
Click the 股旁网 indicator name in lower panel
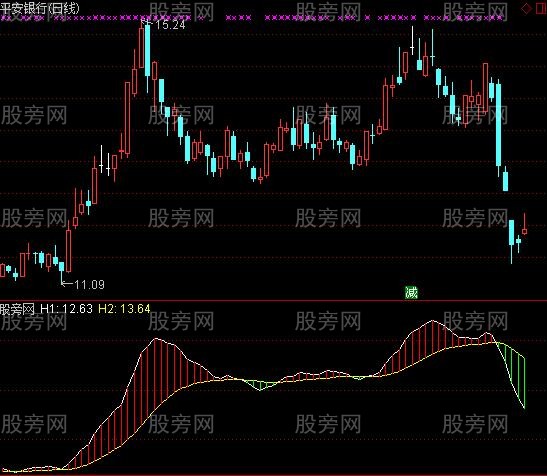click(17, 309)
